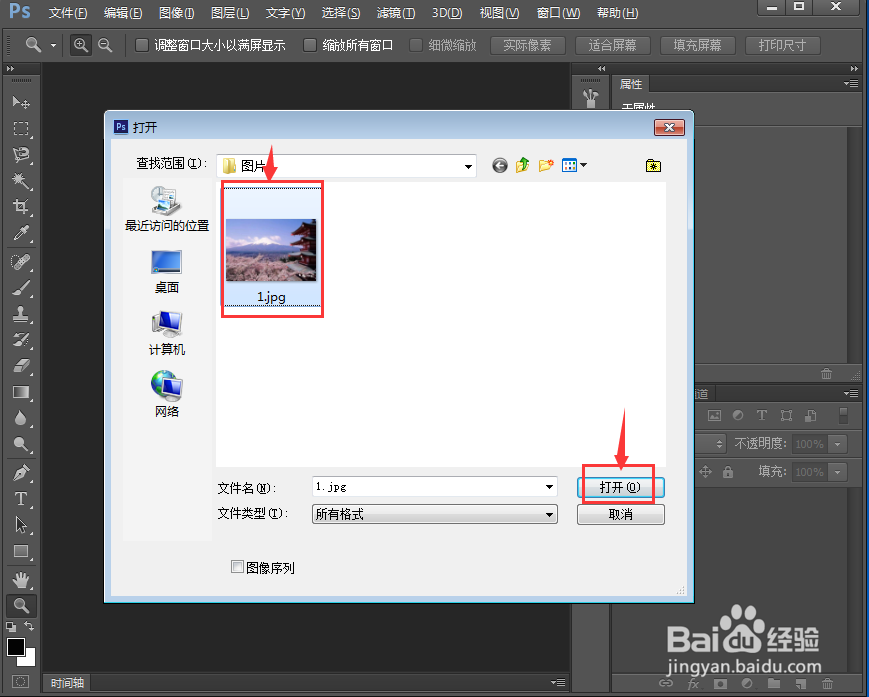Select the Move tool
The height and width of the screenshot is (697, 869).
point(21,103)
